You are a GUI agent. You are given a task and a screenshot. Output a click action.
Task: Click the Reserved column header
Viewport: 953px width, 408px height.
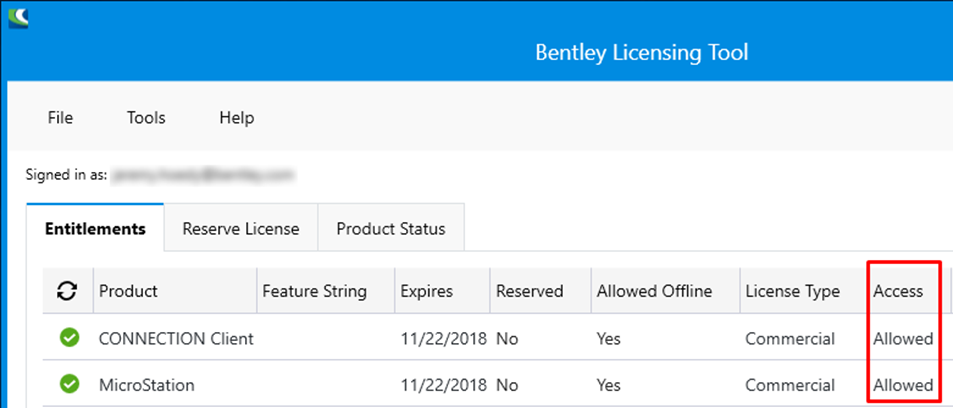529,291
